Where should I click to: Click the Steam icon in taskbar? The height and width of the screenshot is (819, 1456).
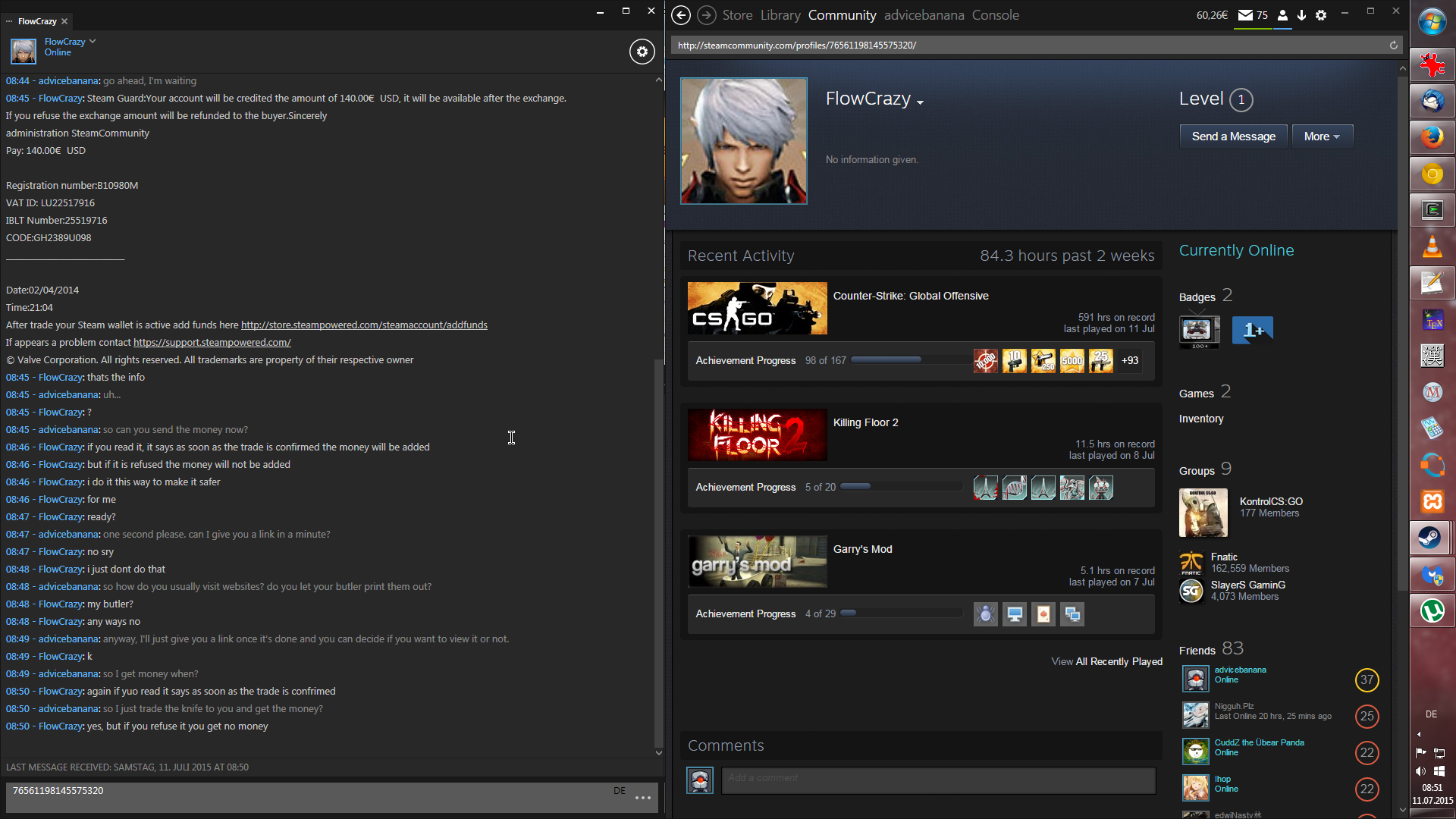click(1431, 538)
